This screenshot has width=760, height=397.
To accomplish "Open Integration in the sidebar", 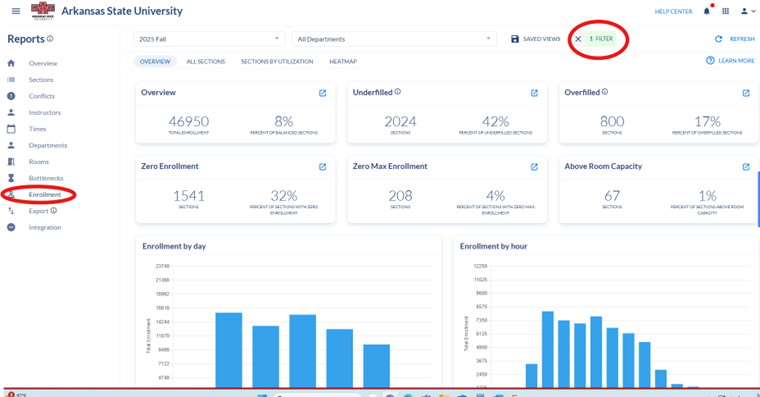I will 45,228.
